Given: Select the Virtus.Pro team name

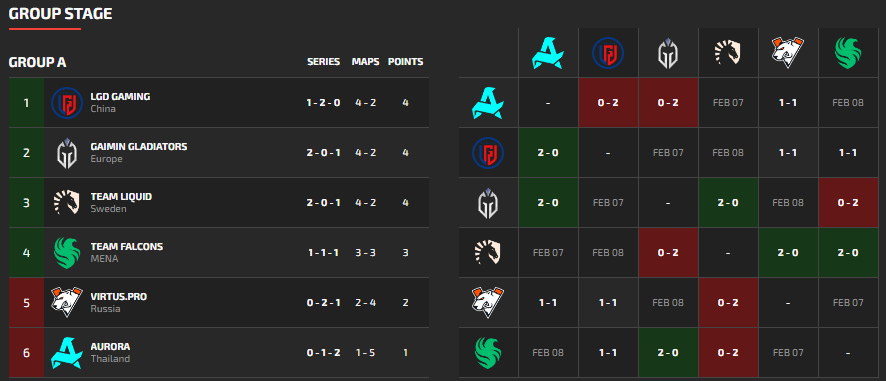Looking at the screenshot, I should click(x=119, y=296).
